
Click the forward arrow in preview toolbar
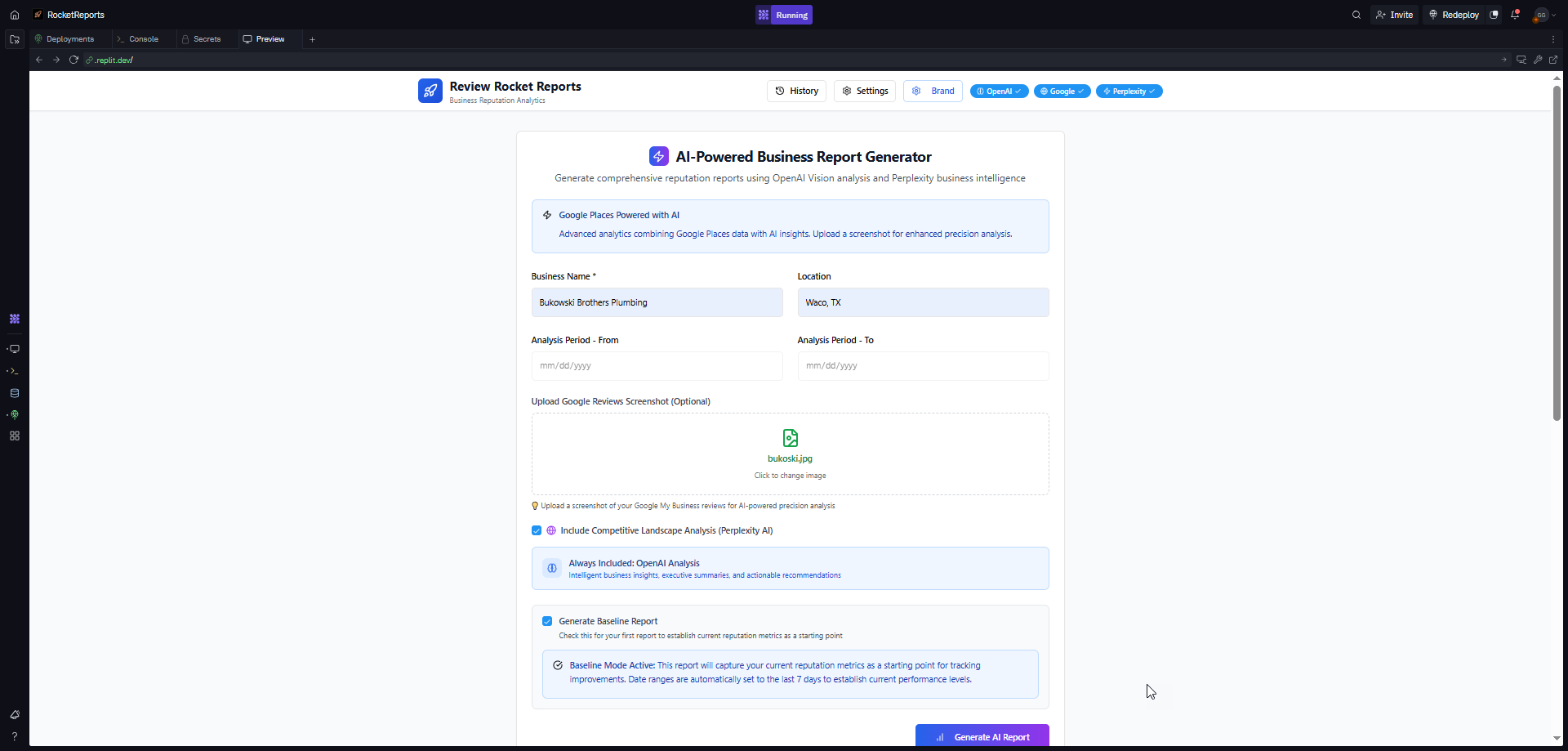point(56,60)
